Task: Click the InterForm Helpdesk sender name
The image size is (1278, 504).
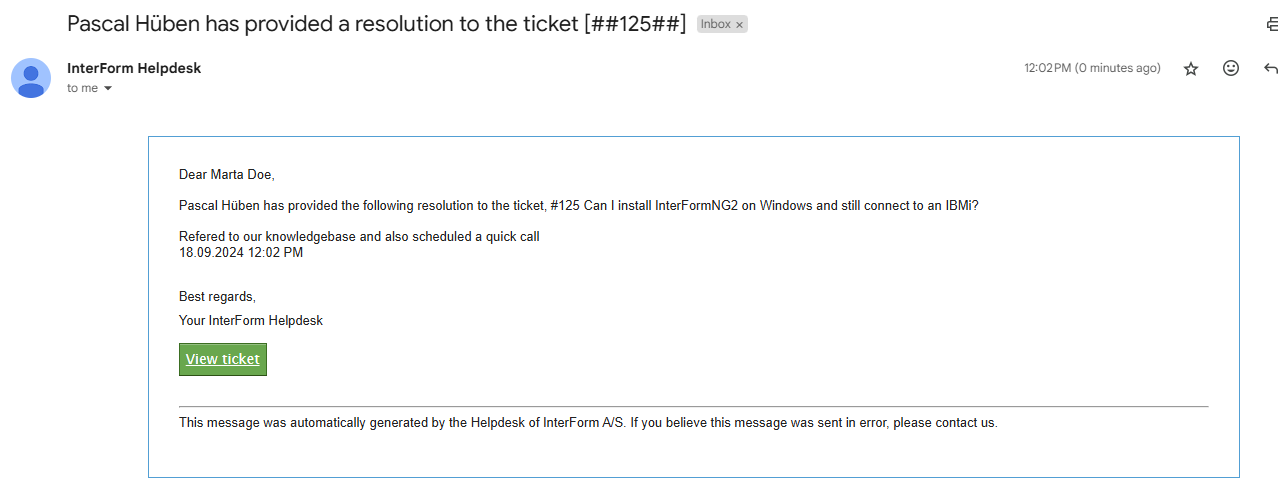Action: pyautogui.click(x=134, y=68)
